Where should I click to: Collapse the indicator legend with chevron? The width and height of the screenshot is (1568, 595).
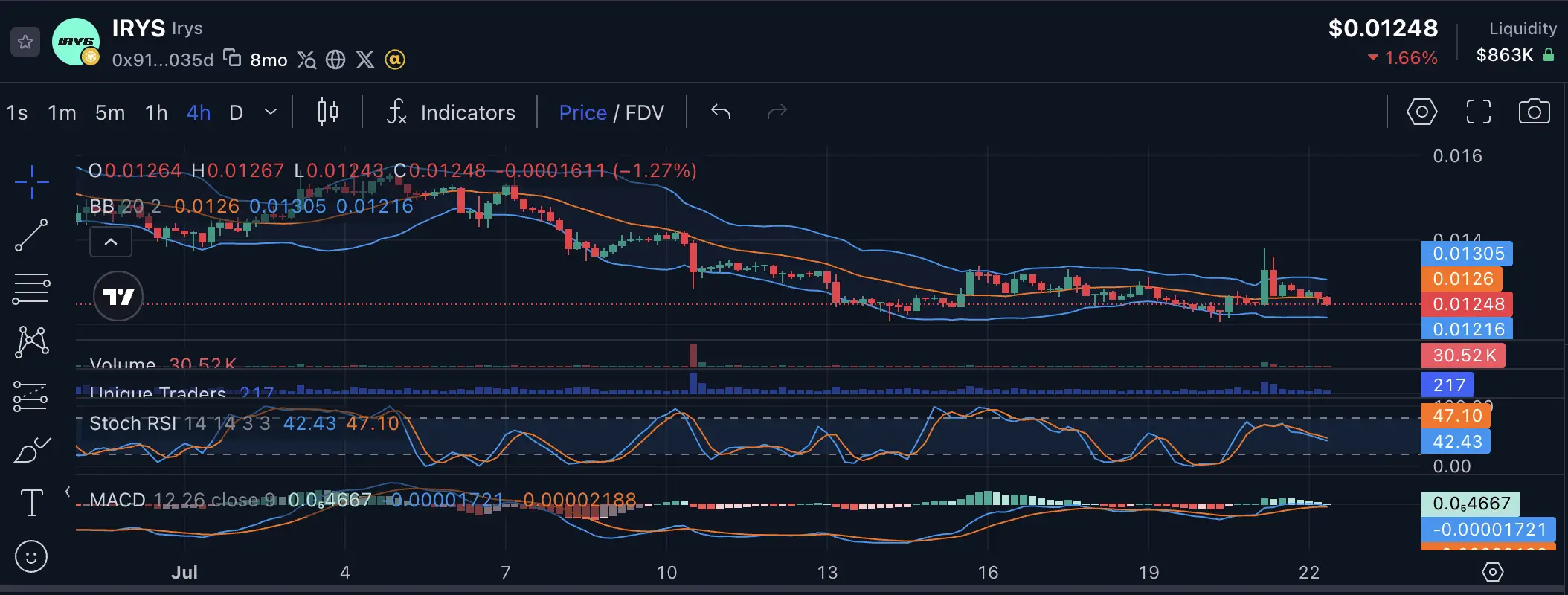[111, 242]
